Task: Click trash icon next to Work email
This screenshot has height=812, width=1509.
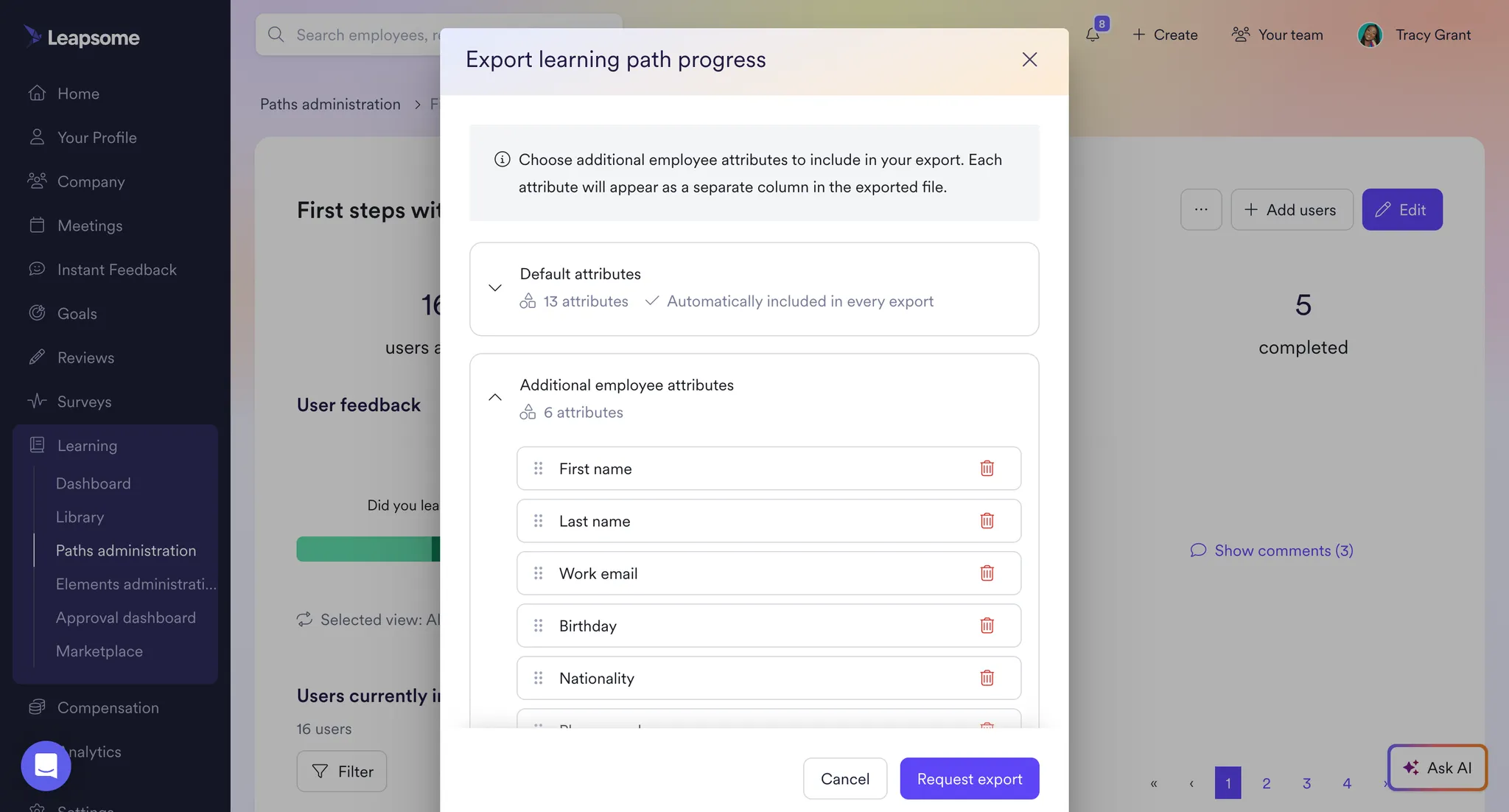Action: (x=987, y=573)
